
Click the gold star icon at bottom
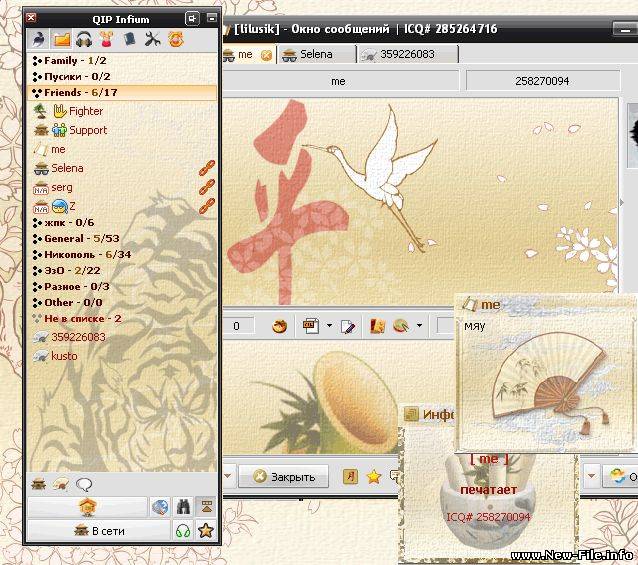(x=206, y=530)
